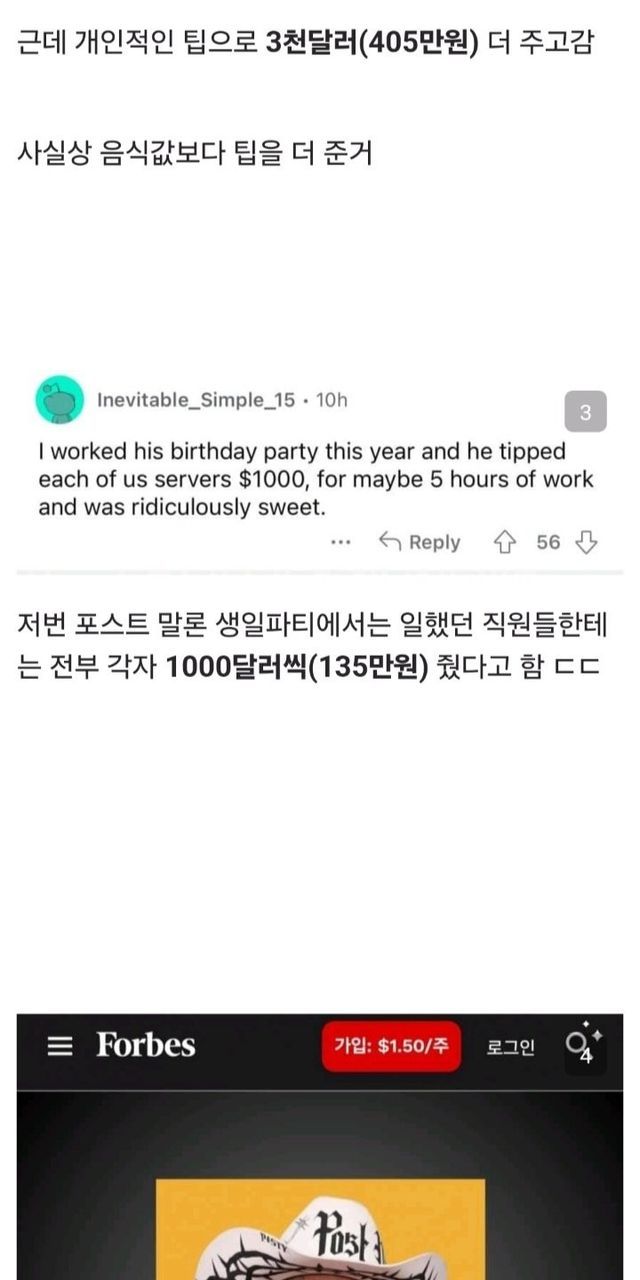Open the yellow Post Malone cover image

320,1228
